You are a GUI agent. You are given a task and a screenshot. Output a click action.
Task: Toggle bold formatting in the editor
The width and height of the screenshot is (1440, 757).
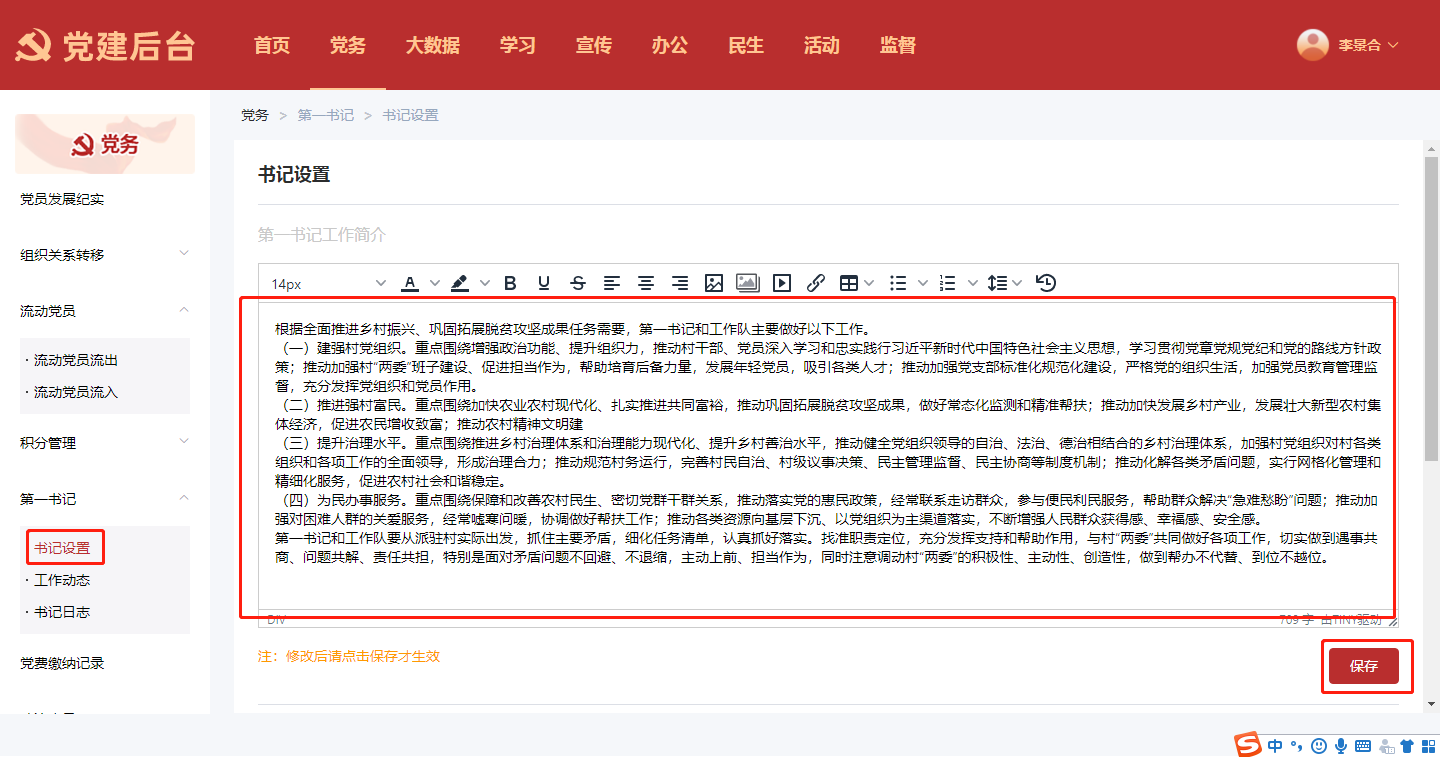tap(510, 283)
